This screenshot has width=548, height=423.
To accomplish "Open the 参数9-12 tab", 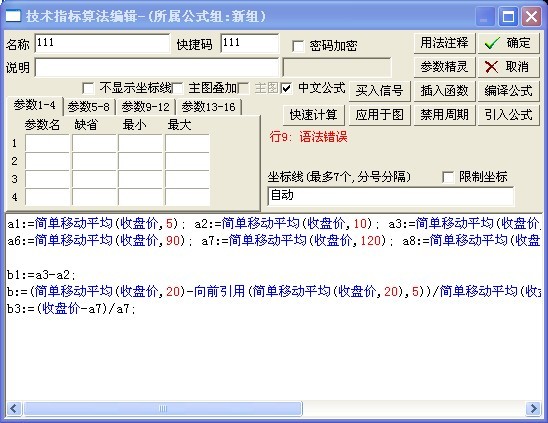I will [x=145, y=107].
